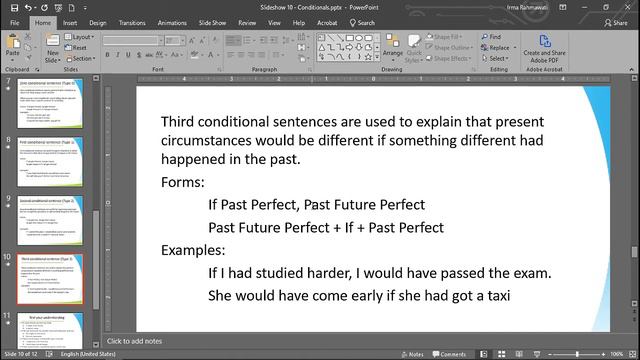Switch to Reading View icon
Viewport: 640px width, 360px height.
[x=519, y=354]
